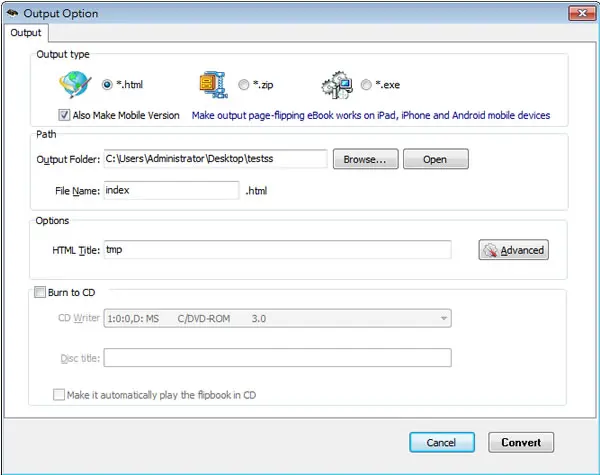
Task: Toggle Also Make Mobile Version checkbox
Action: [64, 115]
